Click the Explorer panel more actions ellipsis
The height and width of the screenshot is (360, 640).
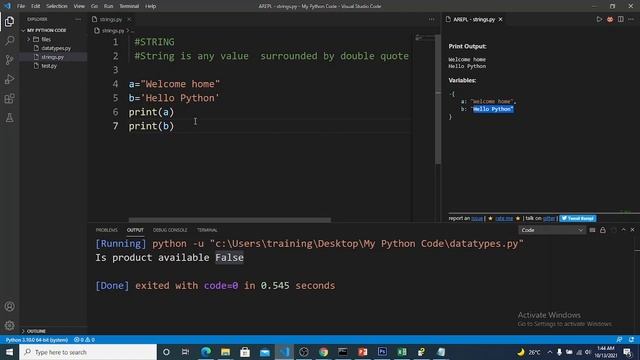pyautogui.click(x=78, y=19)
